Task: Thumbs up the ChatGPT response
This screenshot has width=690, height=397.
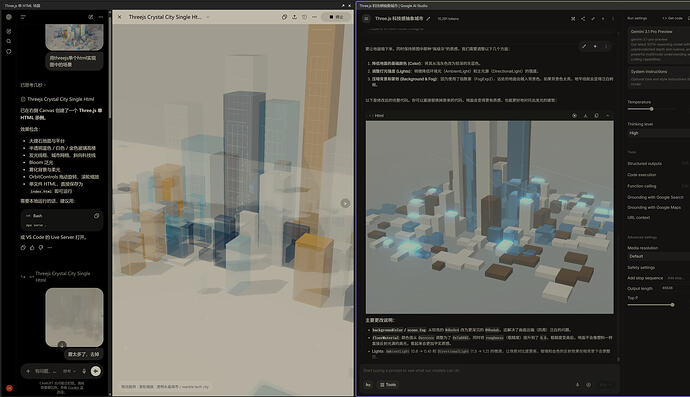Action: click(x=32, y=248)
